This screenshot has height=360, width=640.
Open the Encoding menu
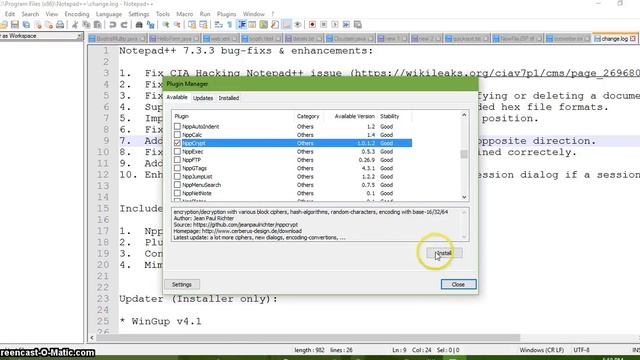(x=76, y=14)
